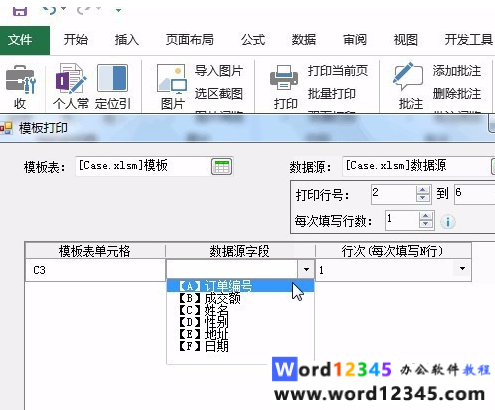Toggle the 数据源字段 combo box arrow

coord(306,269)
